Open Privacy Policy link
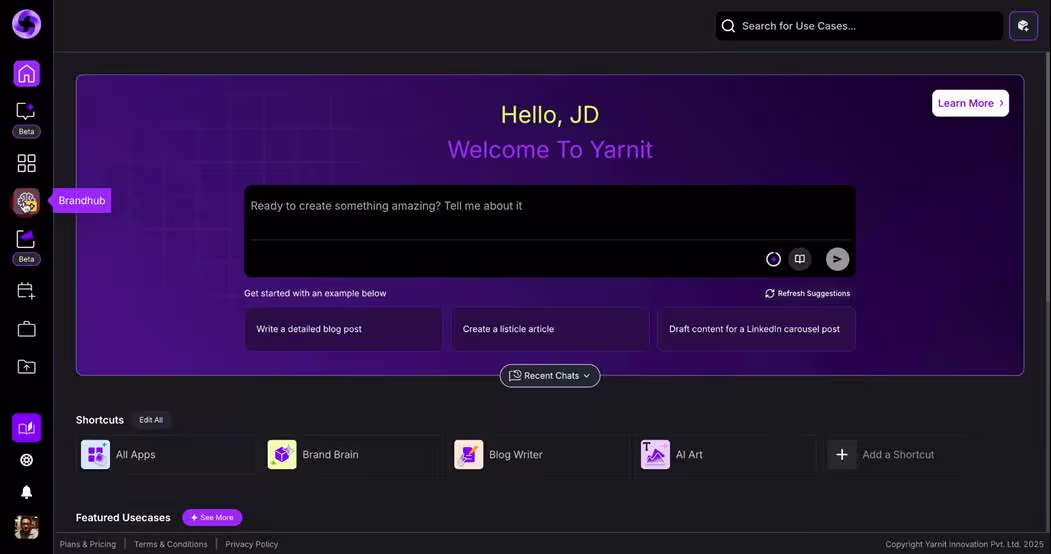The image size is (1051, 554). (x=251, y=545)
